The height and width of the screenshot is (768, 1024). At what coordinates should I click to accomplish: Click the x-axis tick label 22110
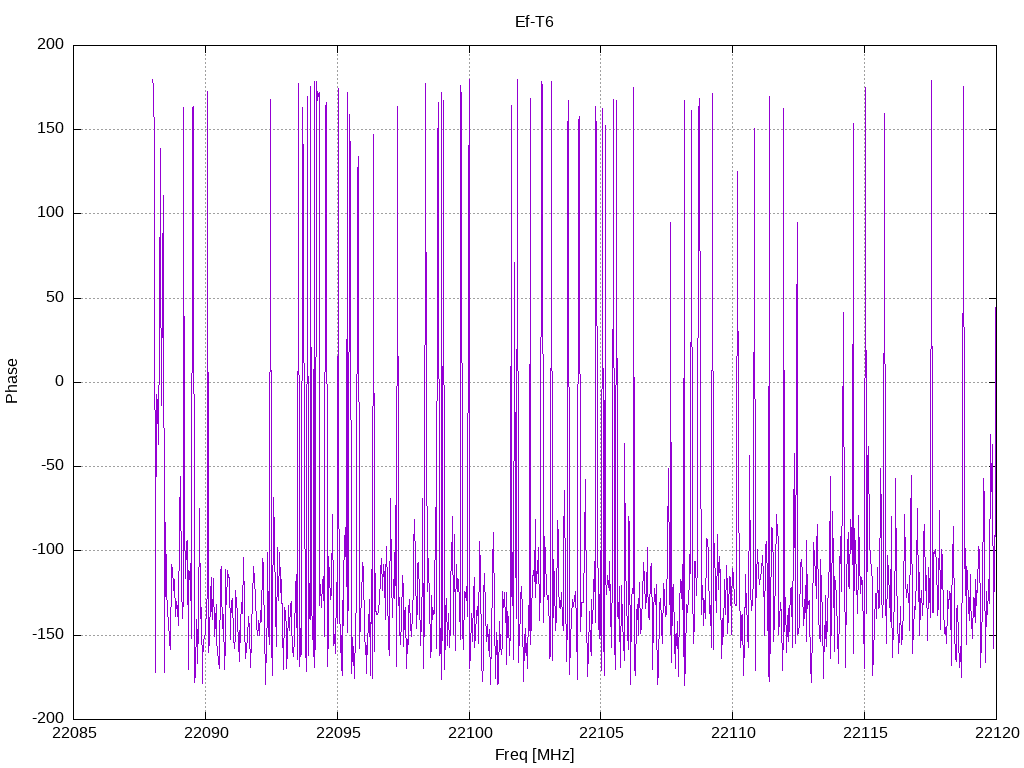point(733,733)
